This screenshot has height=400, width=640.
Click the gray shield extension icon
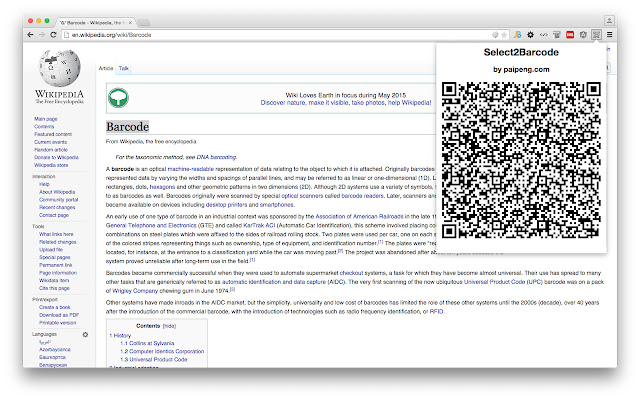(x=583, y=35)
